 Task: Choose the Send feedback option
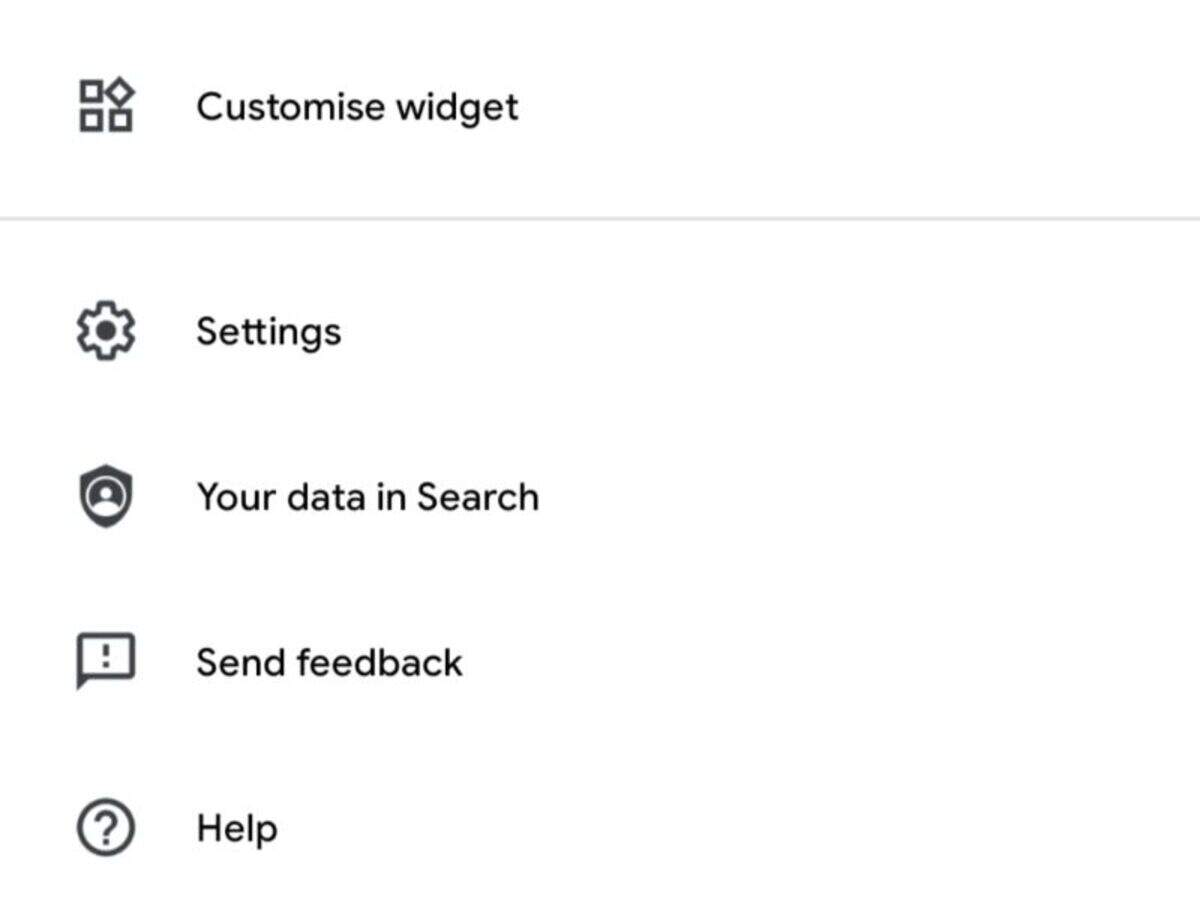tap(329, 662)
